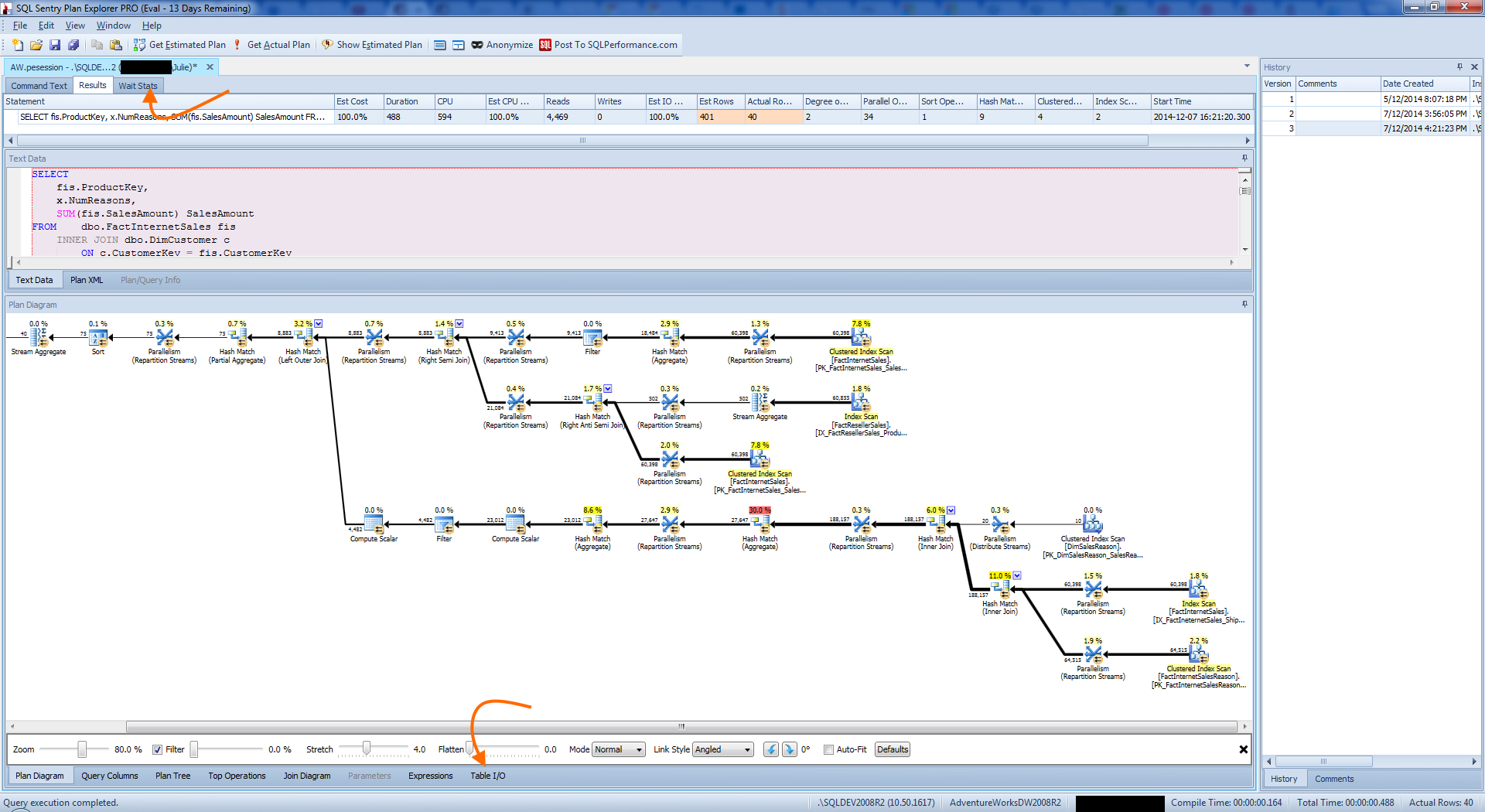This screenshot has height=812, width=1485.
Task: Close the AW.pesession document tab
Action: [210, 67]
